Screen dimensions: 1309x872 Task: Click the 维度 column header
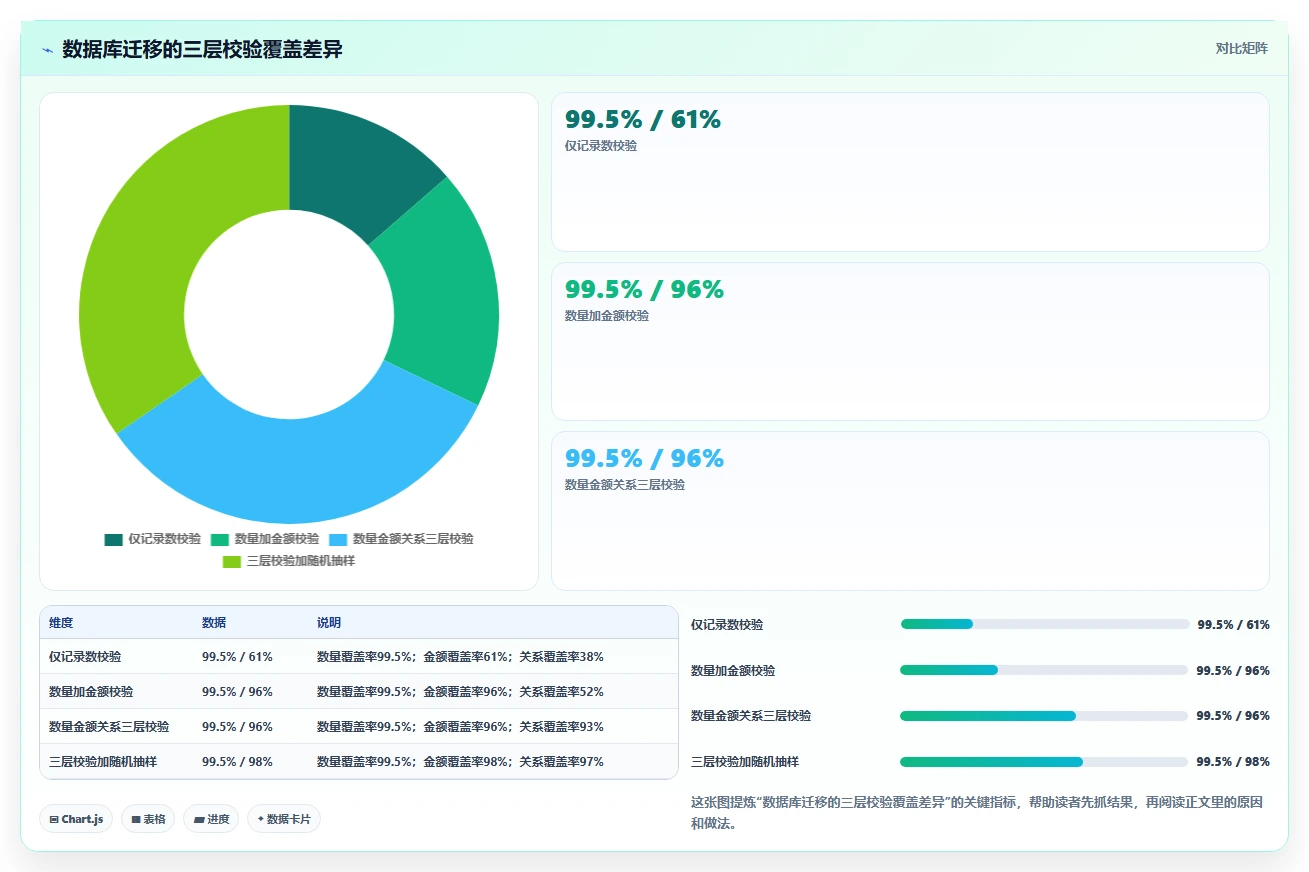(x=61, y=623)
